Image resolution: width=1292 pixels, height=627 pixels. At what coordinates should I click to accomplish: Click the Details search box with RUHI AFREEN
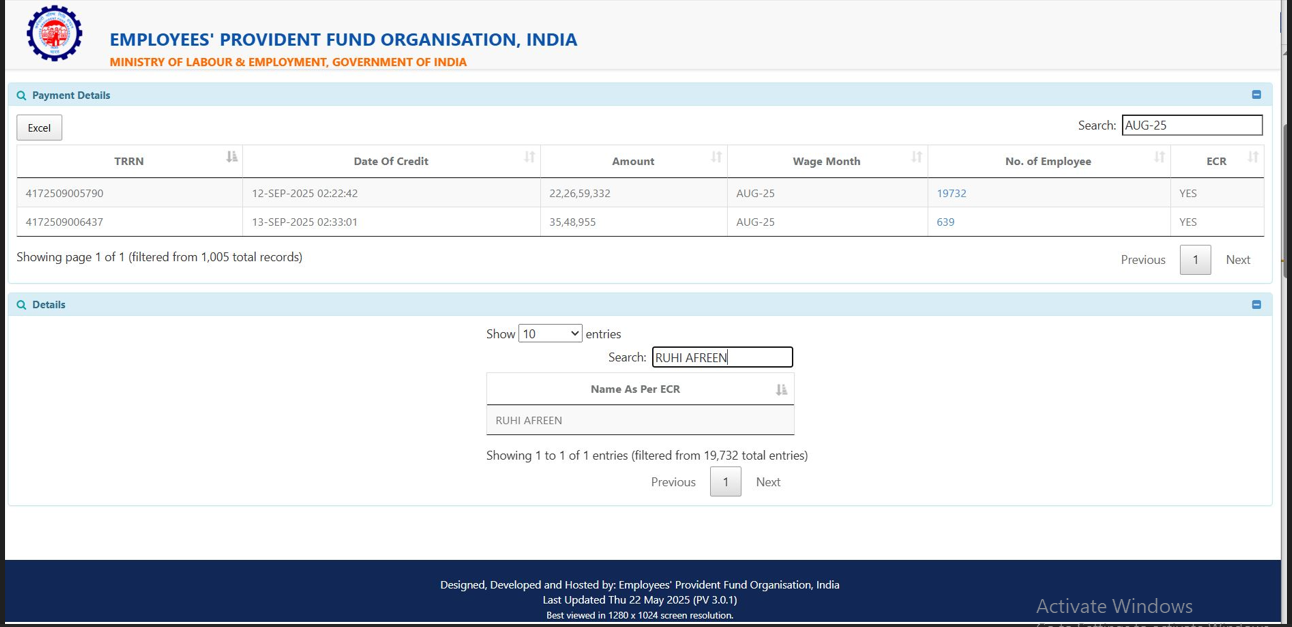(x=722, y=357)
